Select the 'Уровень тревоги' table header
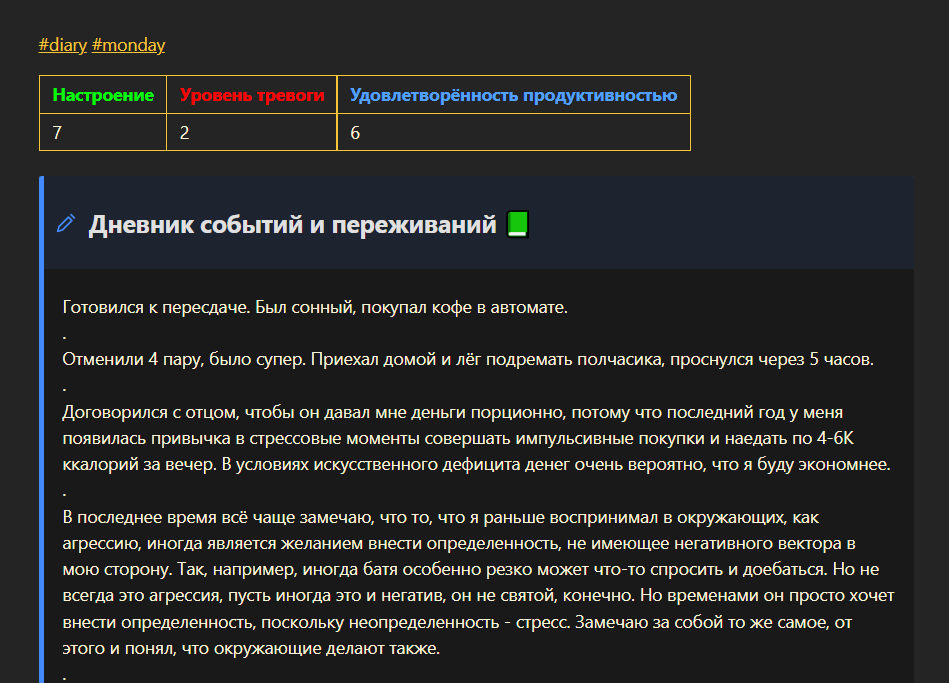This screenshot has width=949, height=683. (252, 95)
